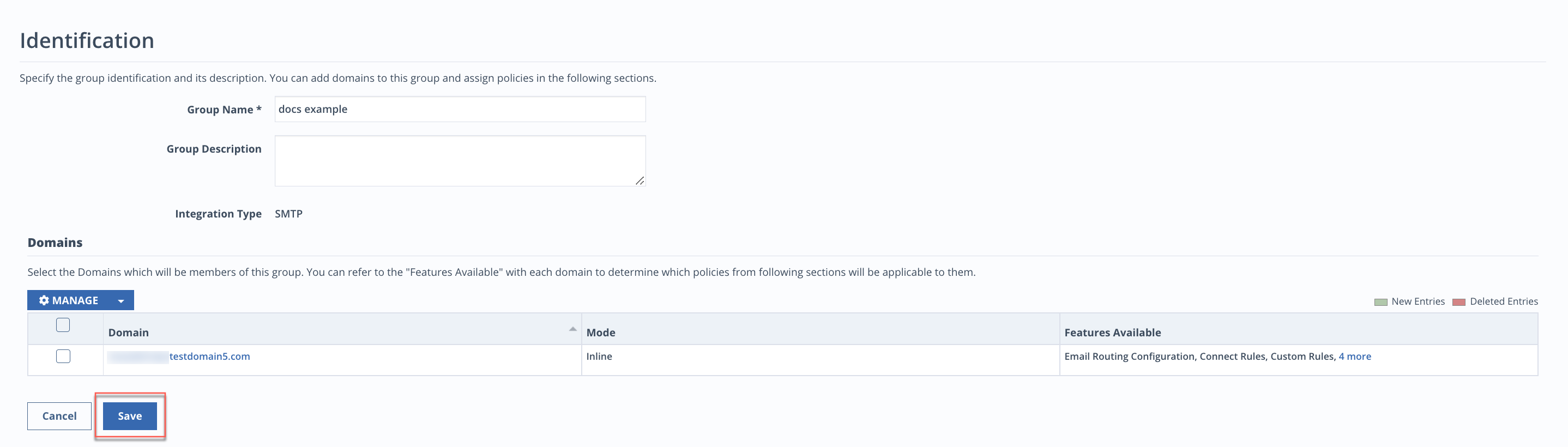Sort table by Domain column header
This screenshot has width=1568, height=447.
(x=129, y=333)
